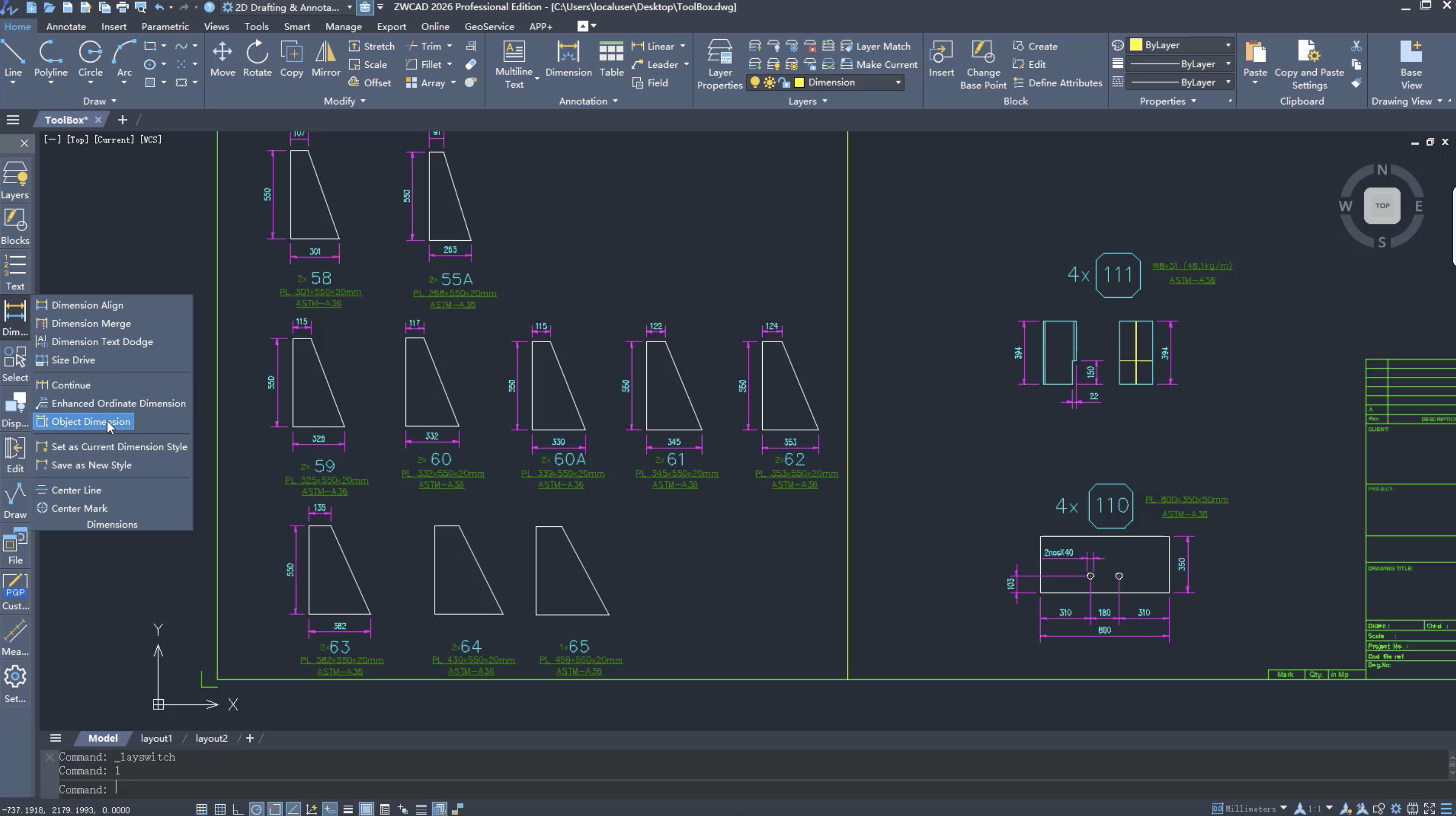1456x816 pixels.
Task: Choose Dimension Text Dodge menu entry
Action: tap(102, 342)
